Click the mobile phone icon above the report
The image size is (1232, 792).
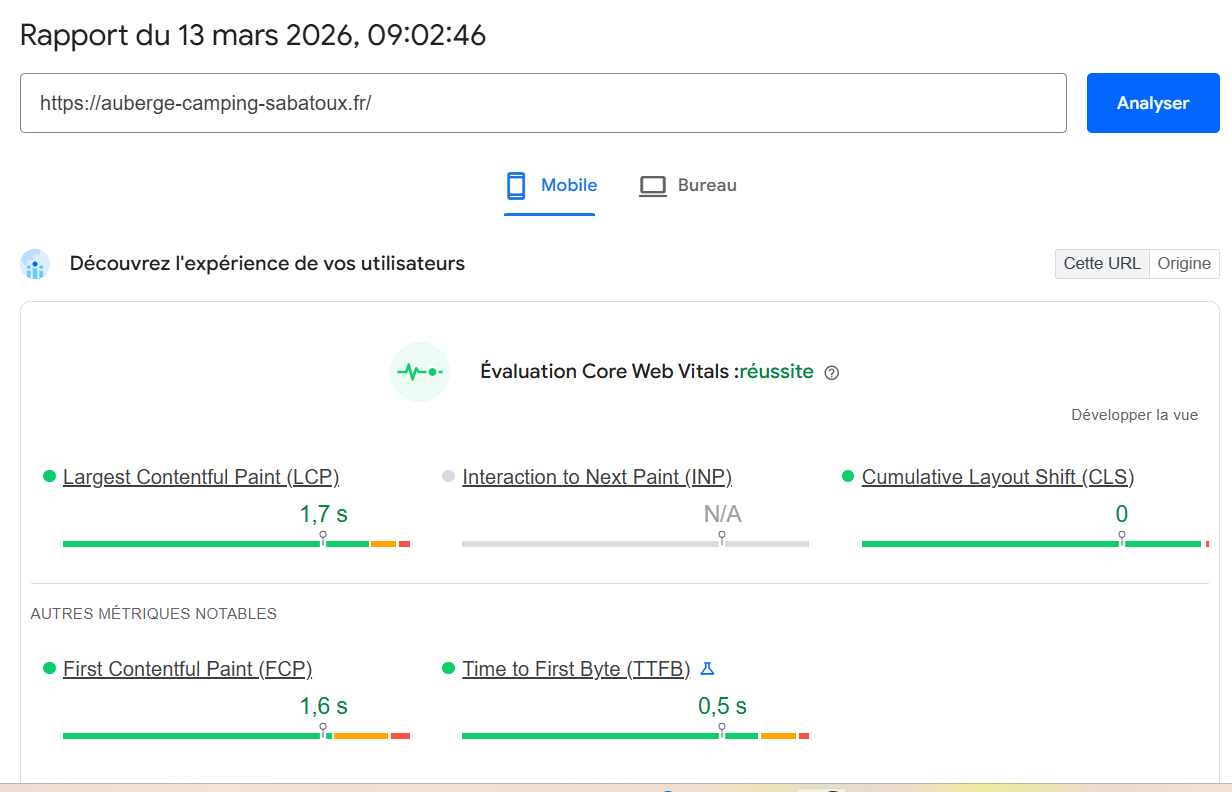(x=516, y=185)
